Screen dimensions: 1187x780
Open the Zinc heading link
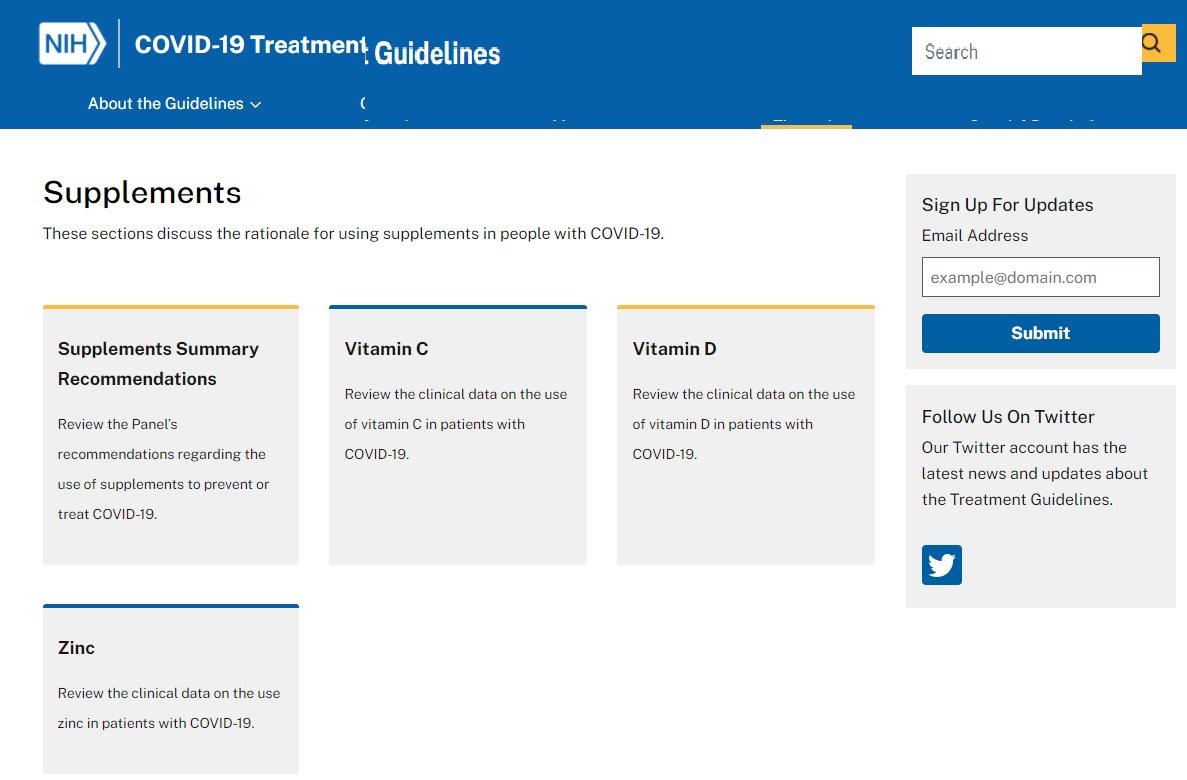tap(76, 648)
